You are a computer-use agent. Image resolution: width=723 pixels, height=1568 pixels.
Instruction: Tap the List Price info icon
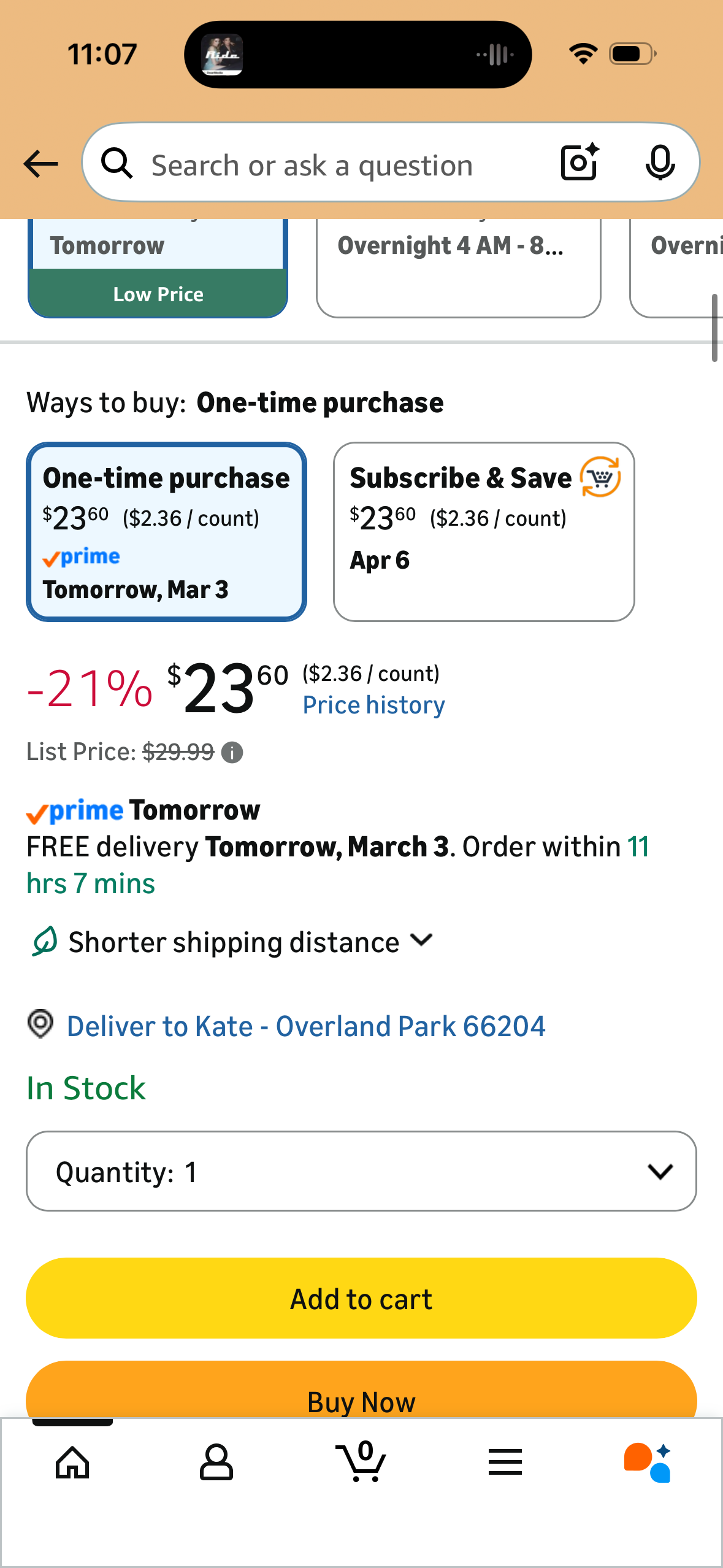pos(232,752)
